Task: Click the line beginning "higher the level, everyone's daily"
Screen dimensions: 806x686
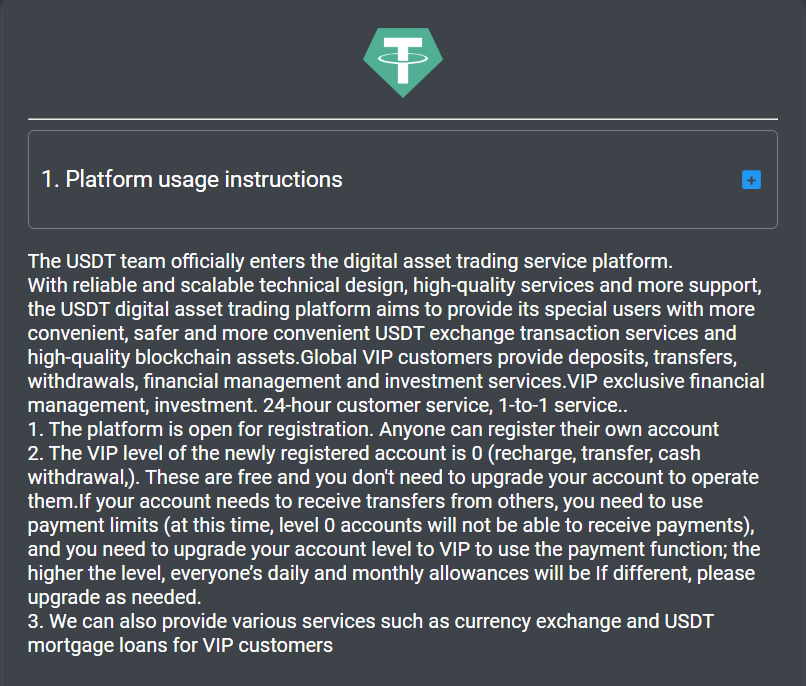Action: tap(392, 573)
